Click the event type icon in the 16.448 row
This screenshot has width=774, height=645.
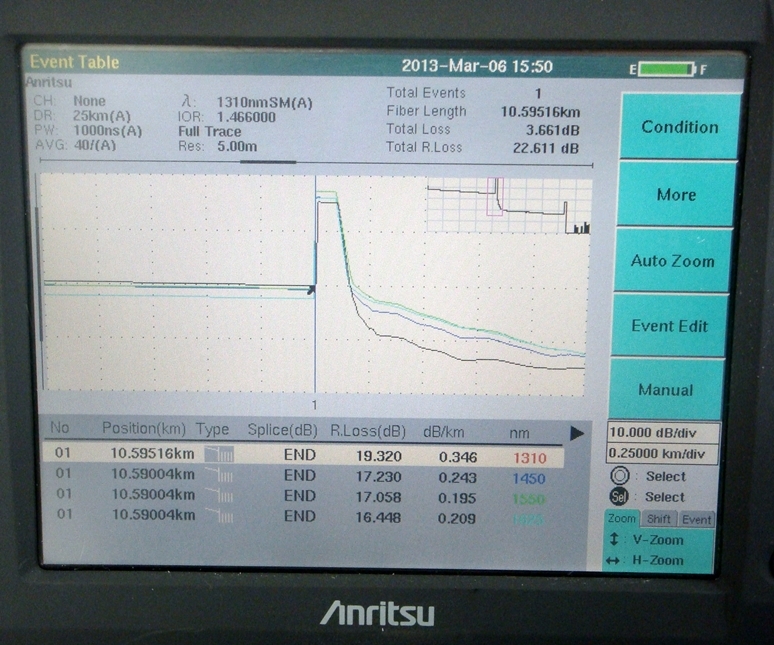(x=219, y=516)
